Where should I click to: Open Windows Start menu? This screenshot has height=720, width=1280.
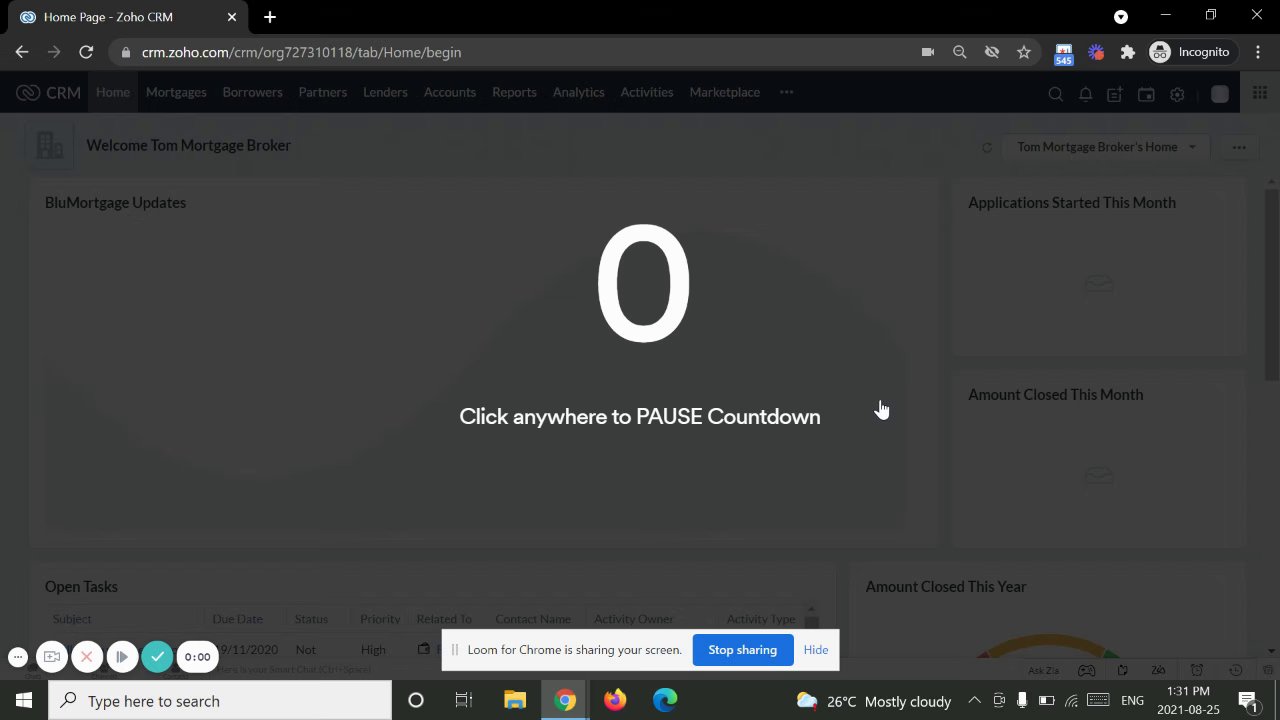tap(24, 701)
